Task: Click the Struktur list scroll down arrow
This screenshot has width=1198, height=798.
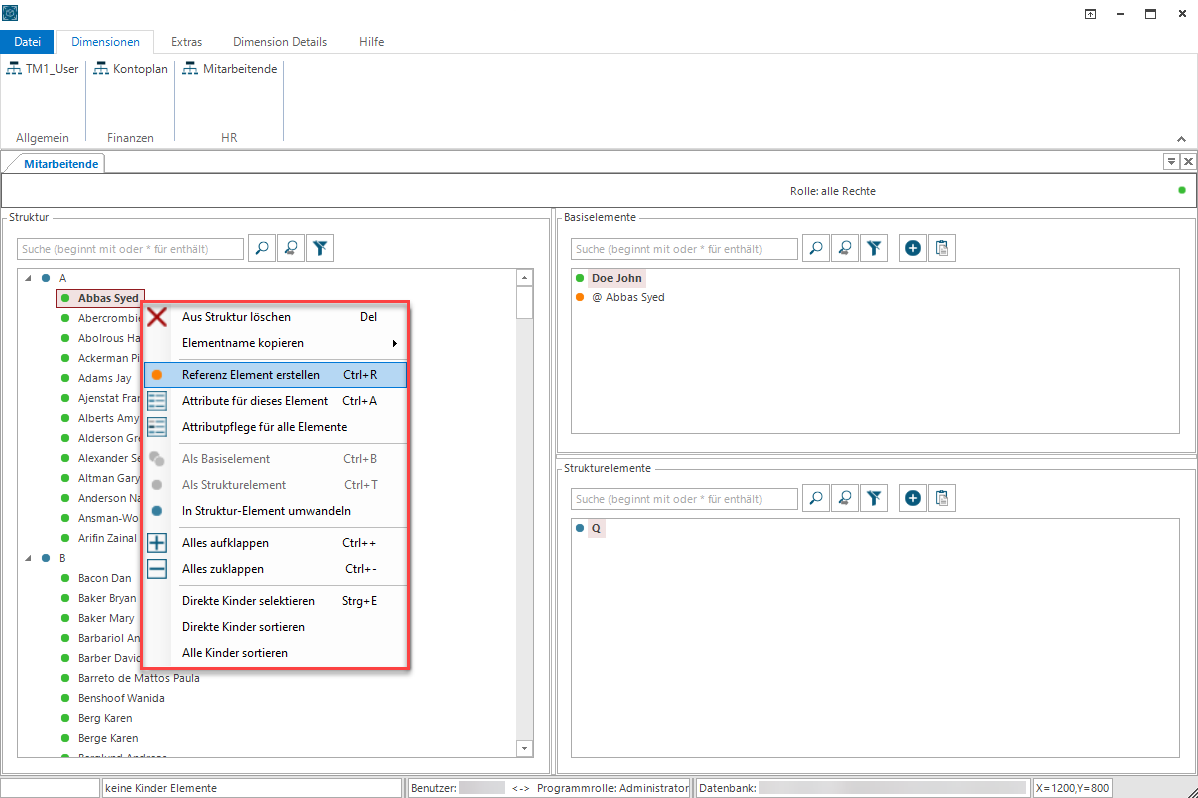Action: pos(524,748)
